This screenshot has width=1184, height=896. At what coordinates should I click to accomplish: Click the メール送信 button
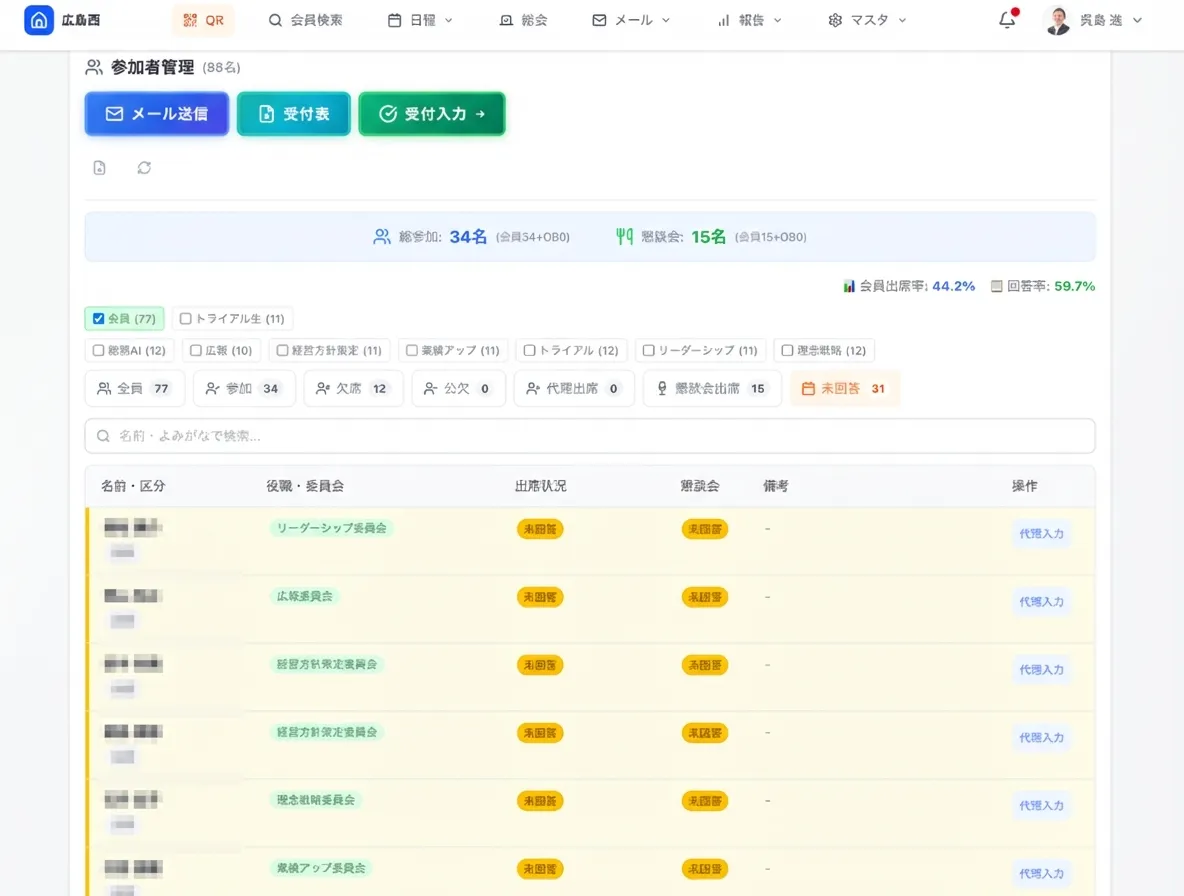(156, 114)
